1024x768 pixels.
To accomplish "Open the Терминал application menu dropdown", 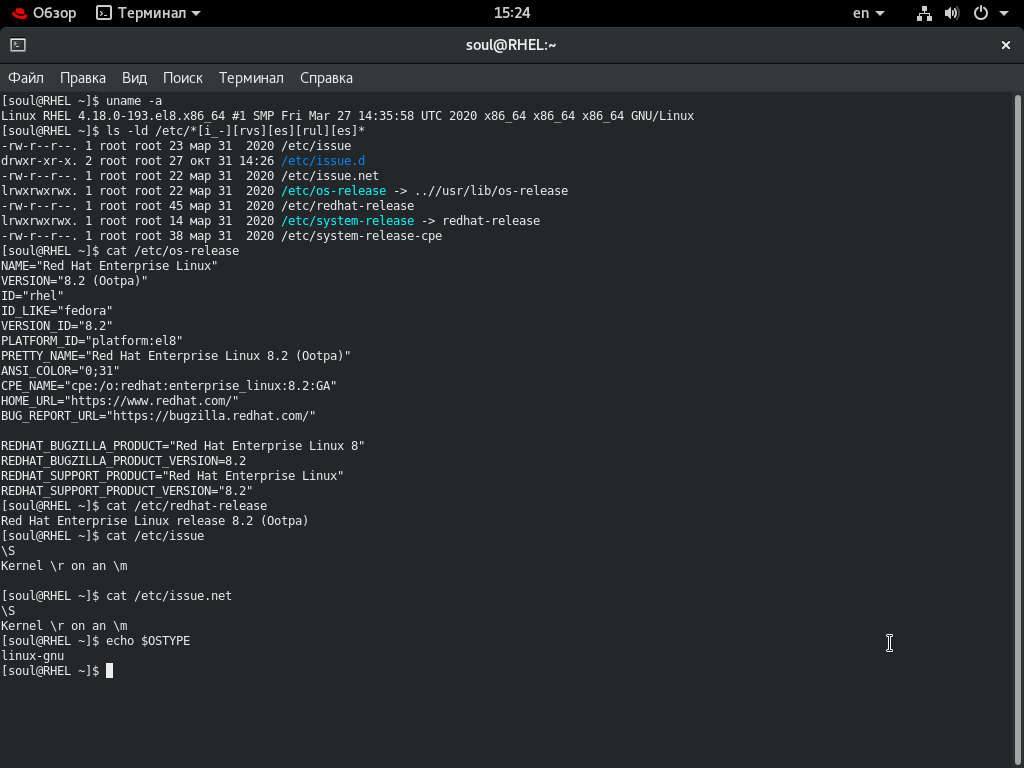I will click(148, 13).
